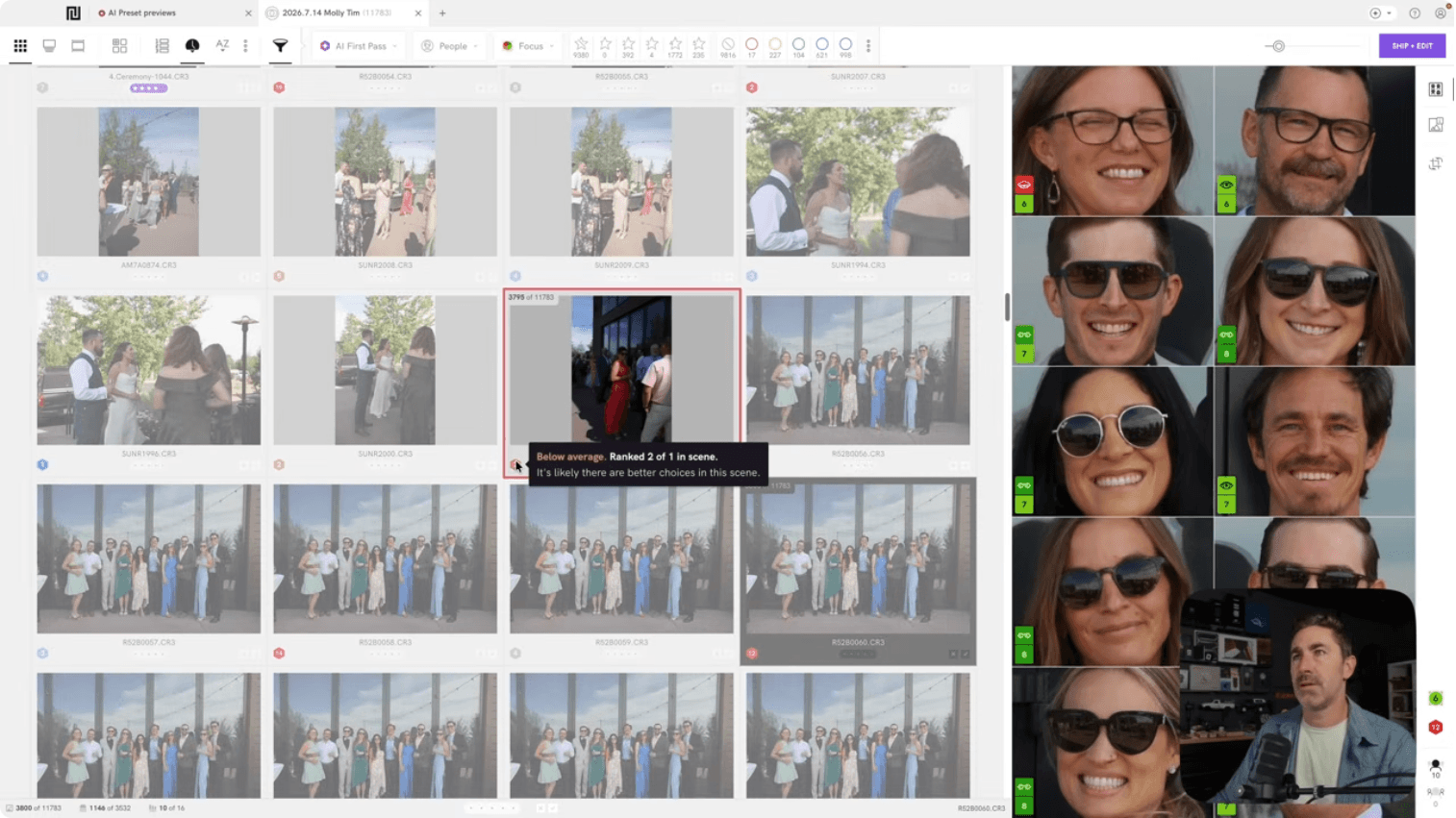Click the blue rank badge under AM7A0874.CR3

[42, 277]
